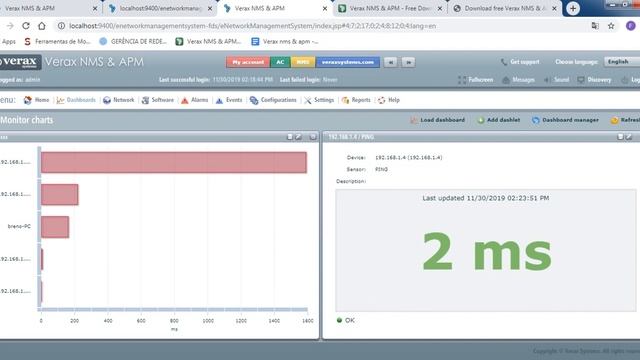
Task: Start network Discovery
Action: (594, 80)
